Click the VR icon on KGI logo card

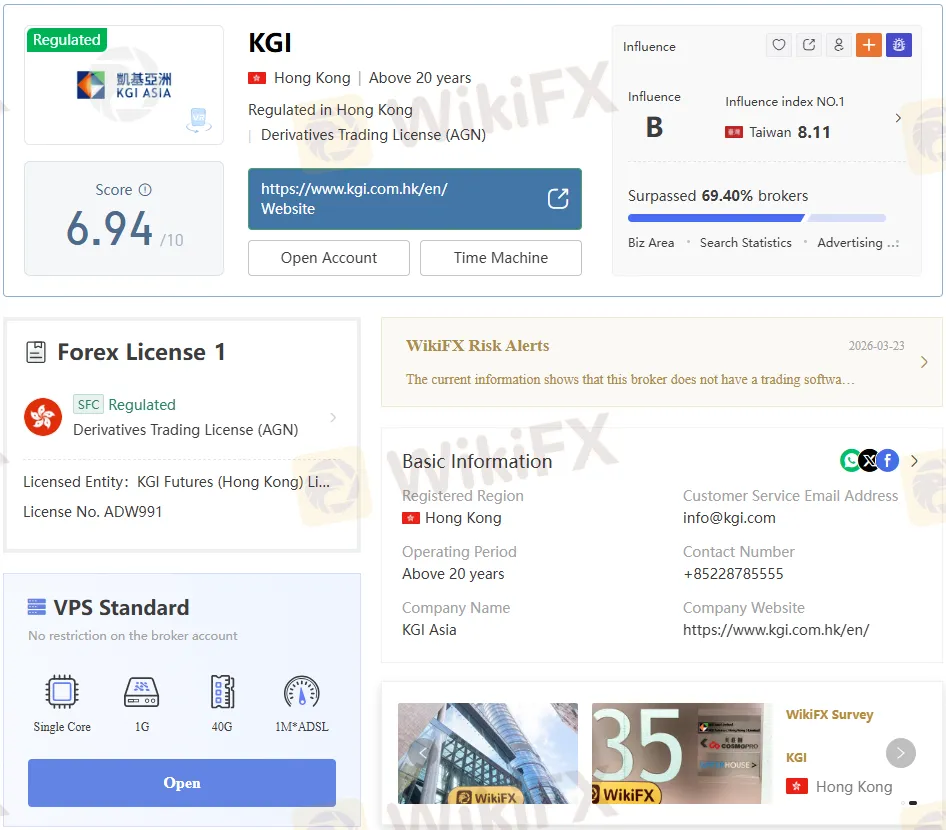tap(198, 119)
